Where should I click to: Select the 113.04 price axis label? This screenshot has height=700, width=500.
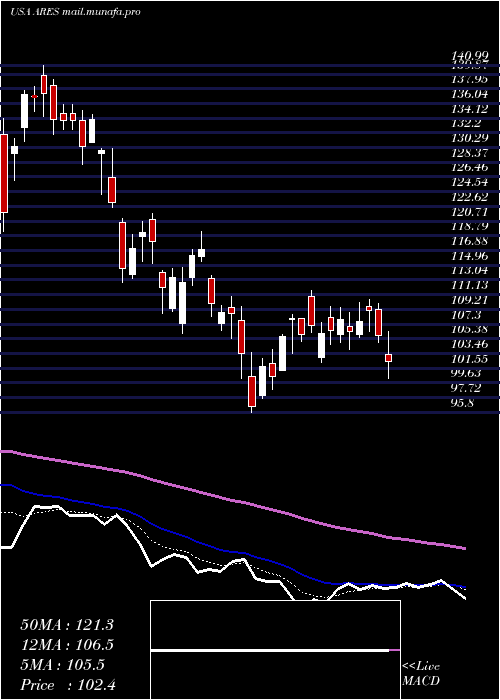[470, 271]
